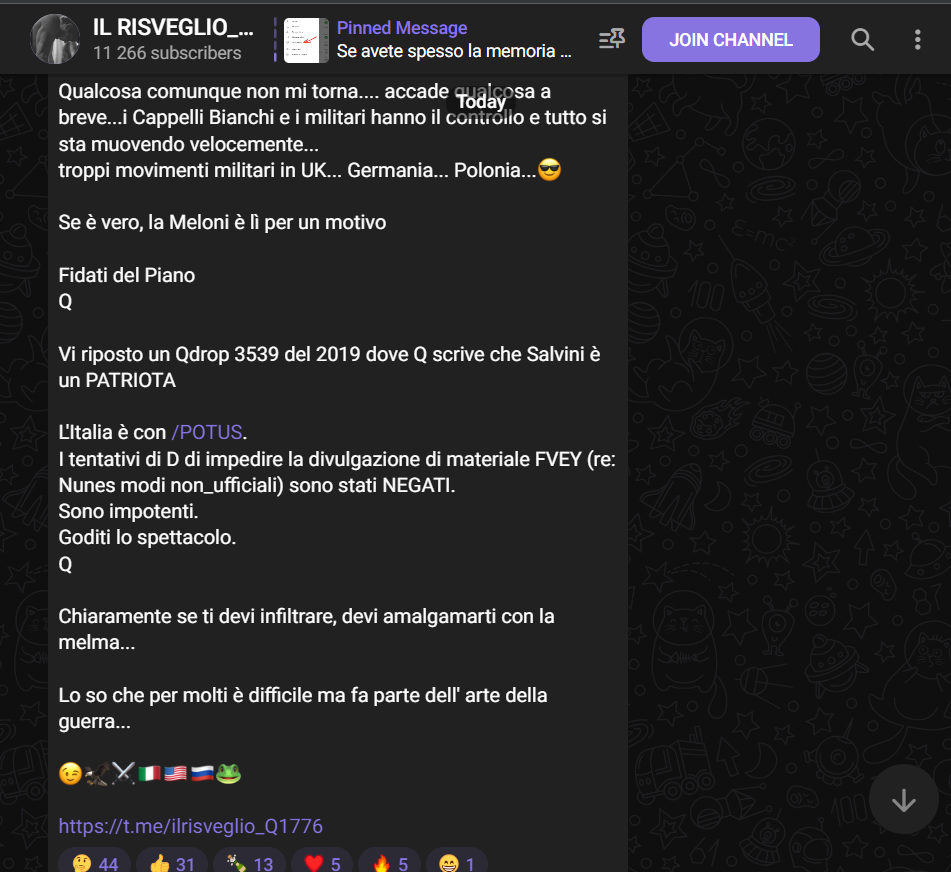Open the pinned messages list icon
This screenshot has width=951, height=872.
coord(611,39)
